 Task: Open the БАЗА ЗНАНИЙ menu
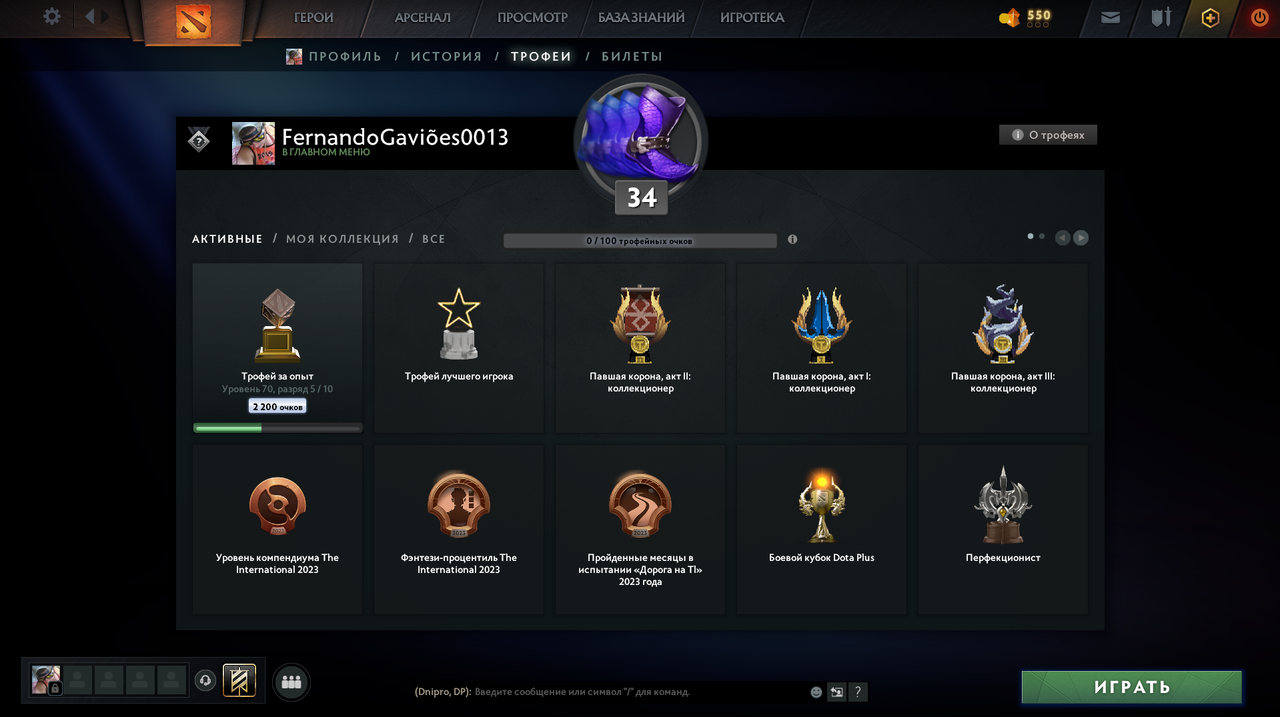pyautogui.click(x=641, y=17)
